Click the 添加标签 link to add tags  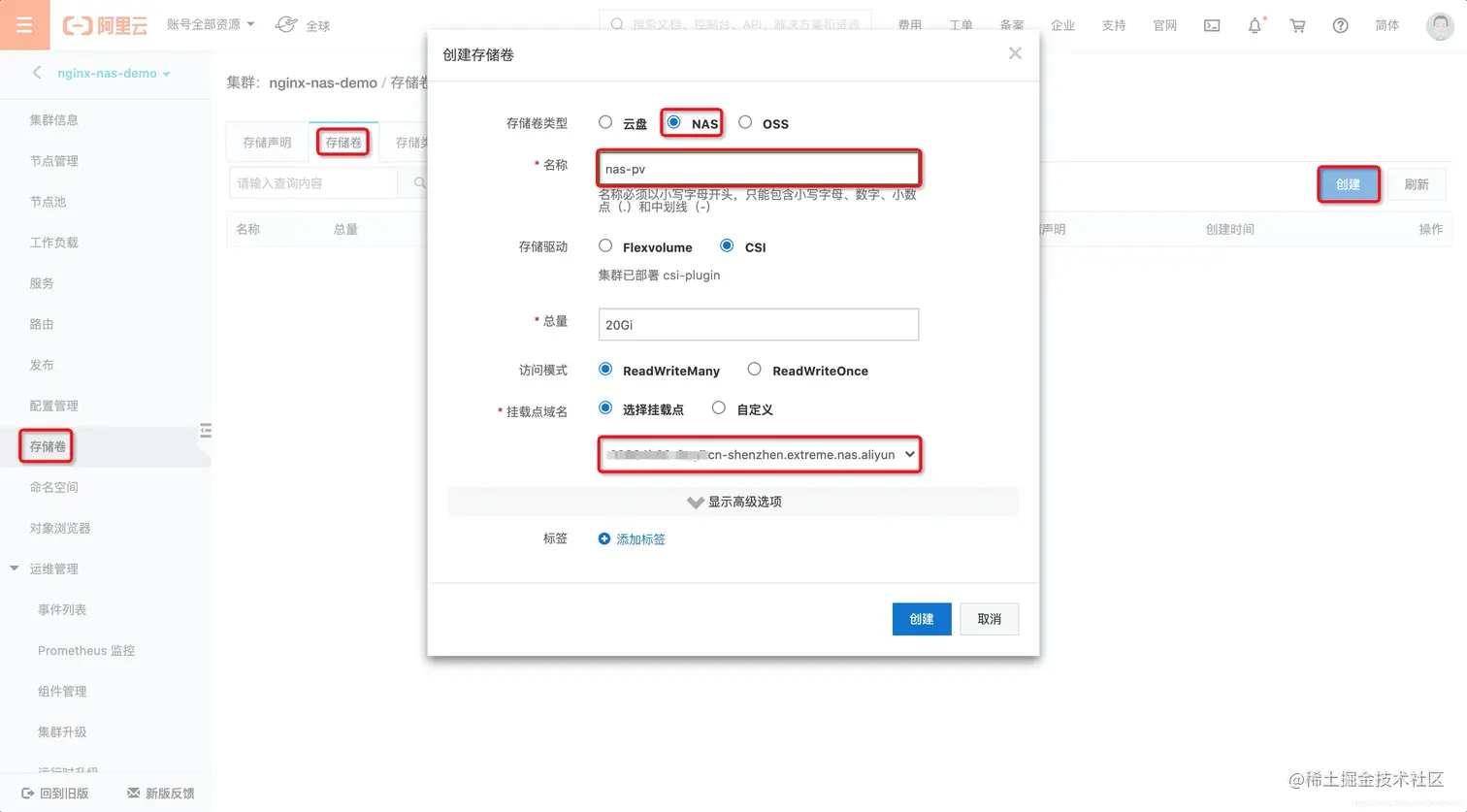(x=638, y=537)
